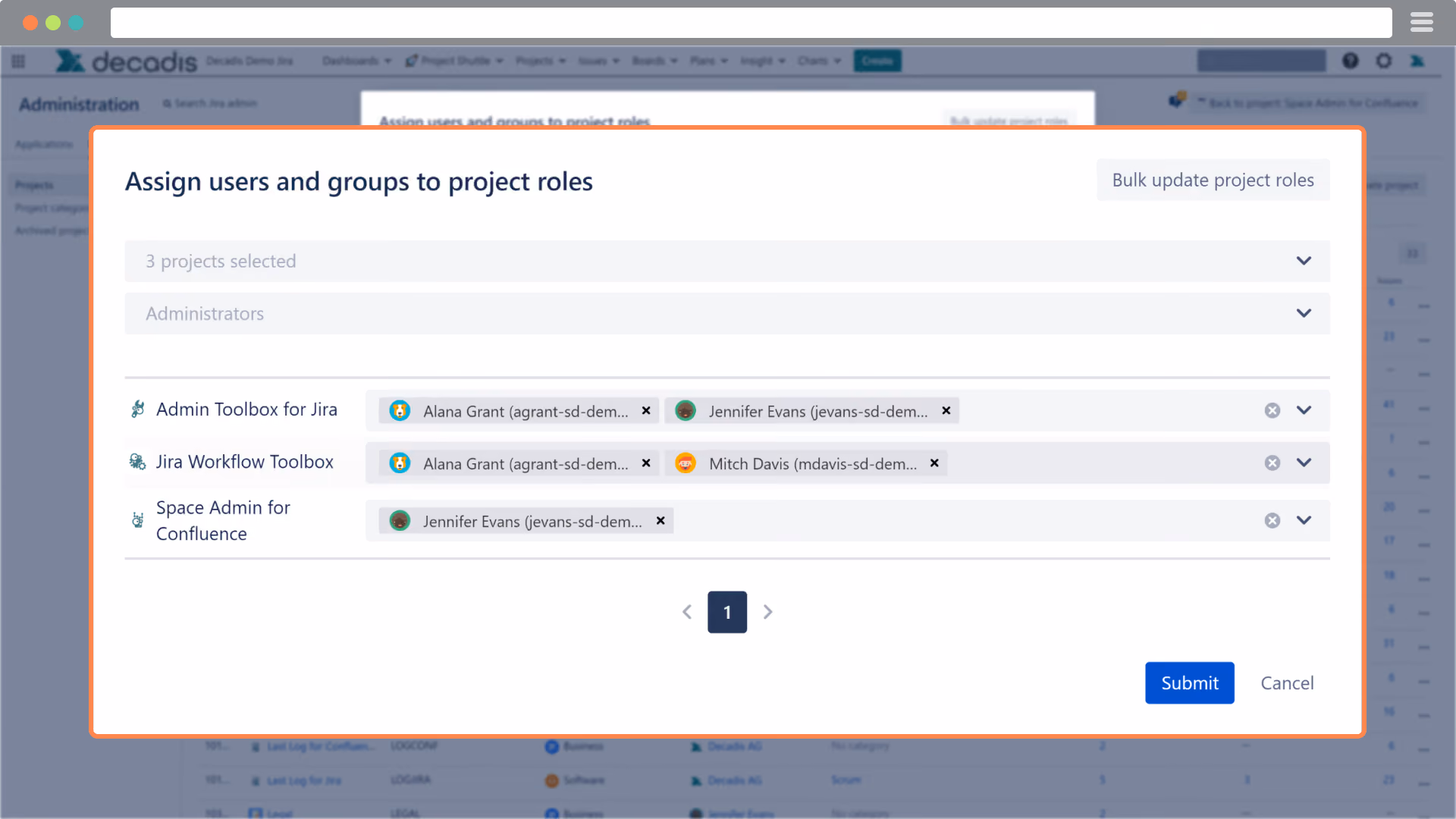Click Alana Grant's avatar in Jira Workflow Toolbox row
This screenshot has height=819, width=1456.
tap(400, 463)
